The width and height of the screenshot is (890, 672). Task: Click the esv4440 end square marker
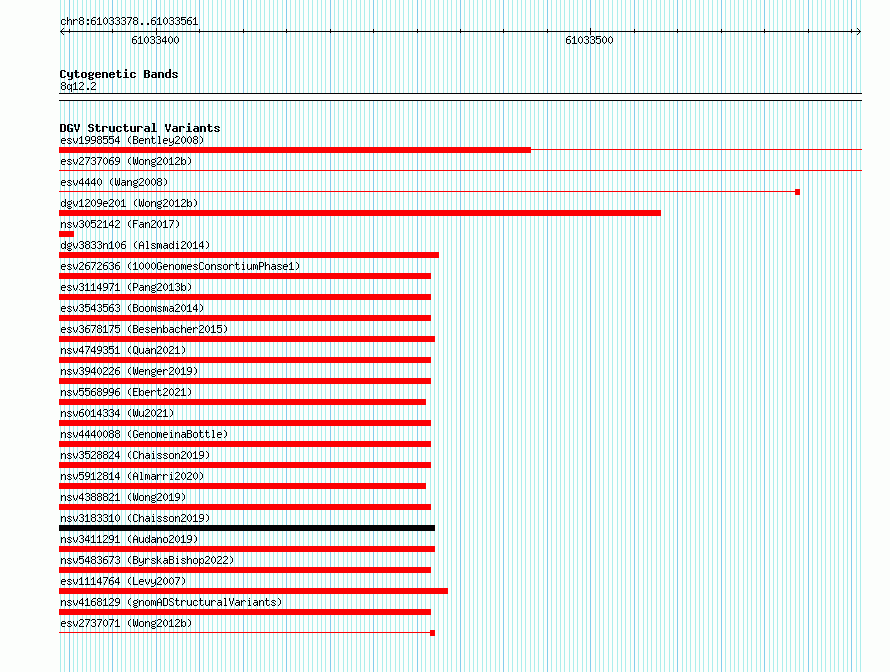pos(797,192)
